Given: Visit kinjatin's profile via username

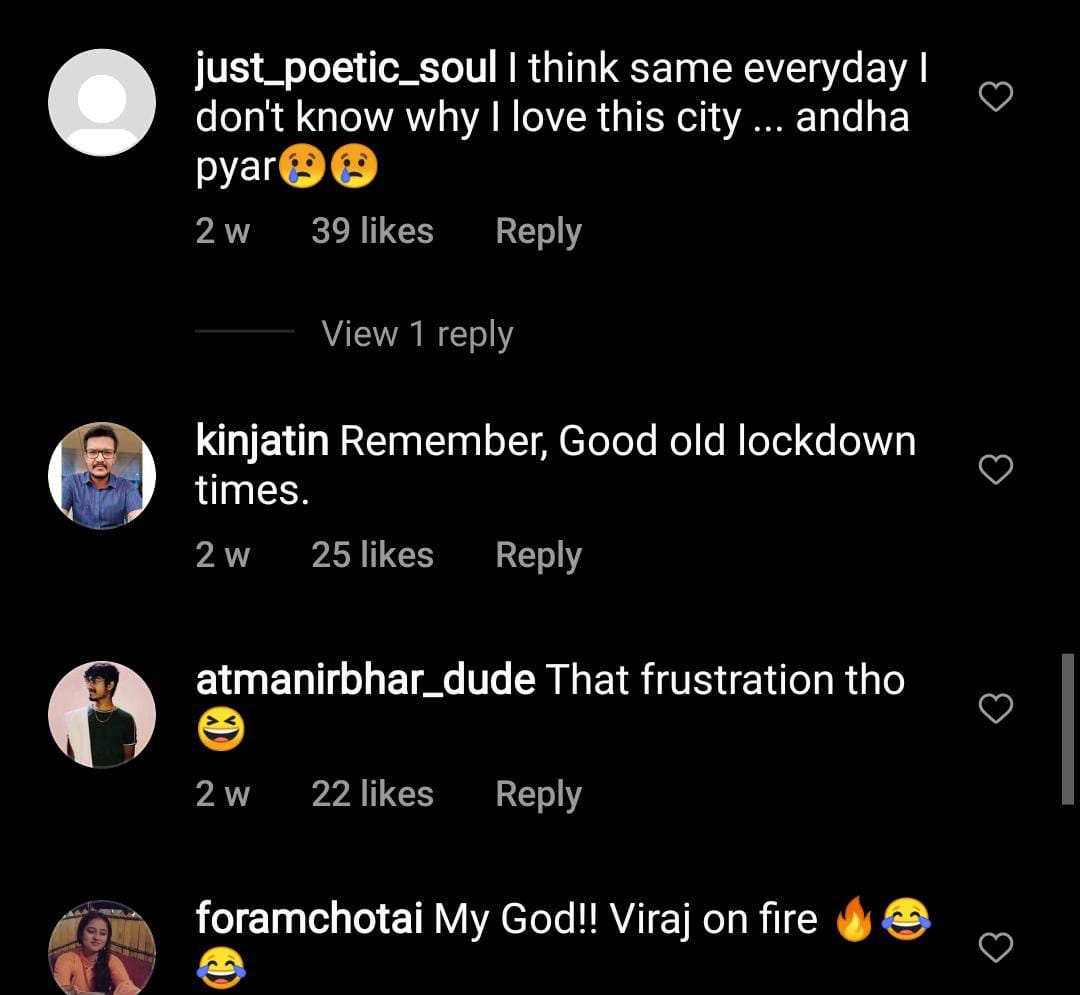Looking at the screenshot, I should [262, 441].
